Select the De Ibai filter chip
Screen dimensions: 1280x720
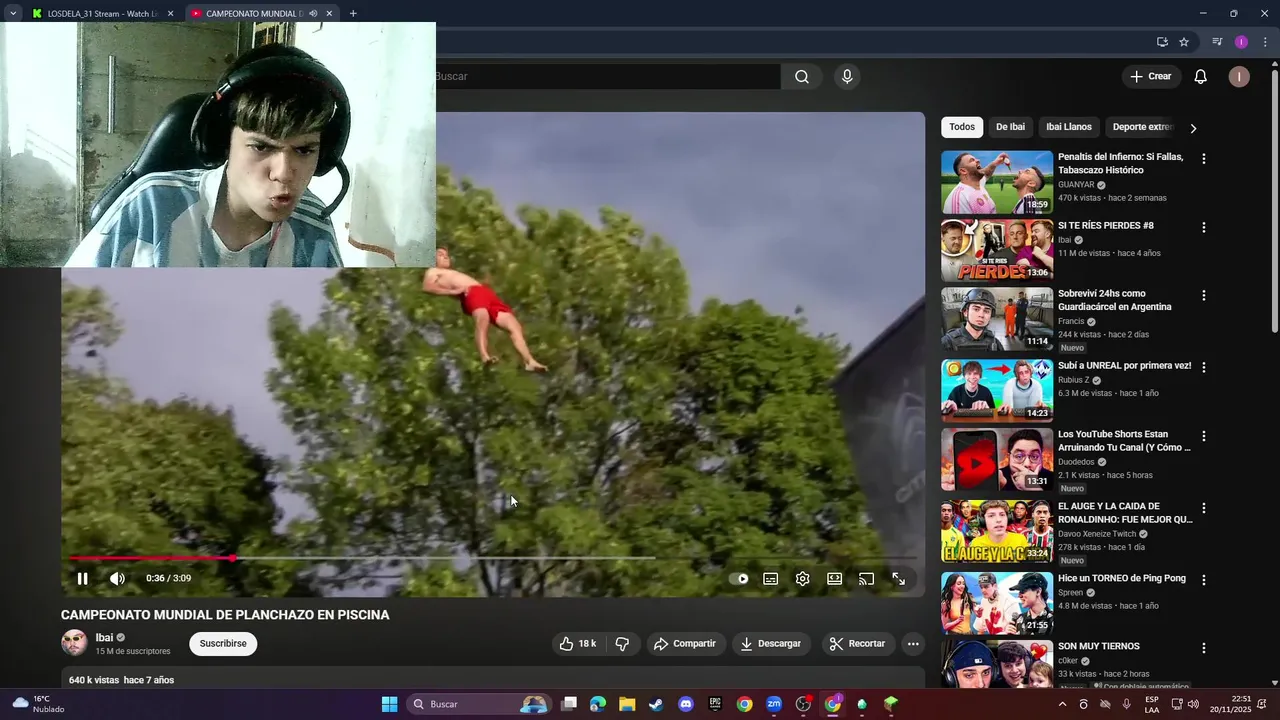point(1010,127)
